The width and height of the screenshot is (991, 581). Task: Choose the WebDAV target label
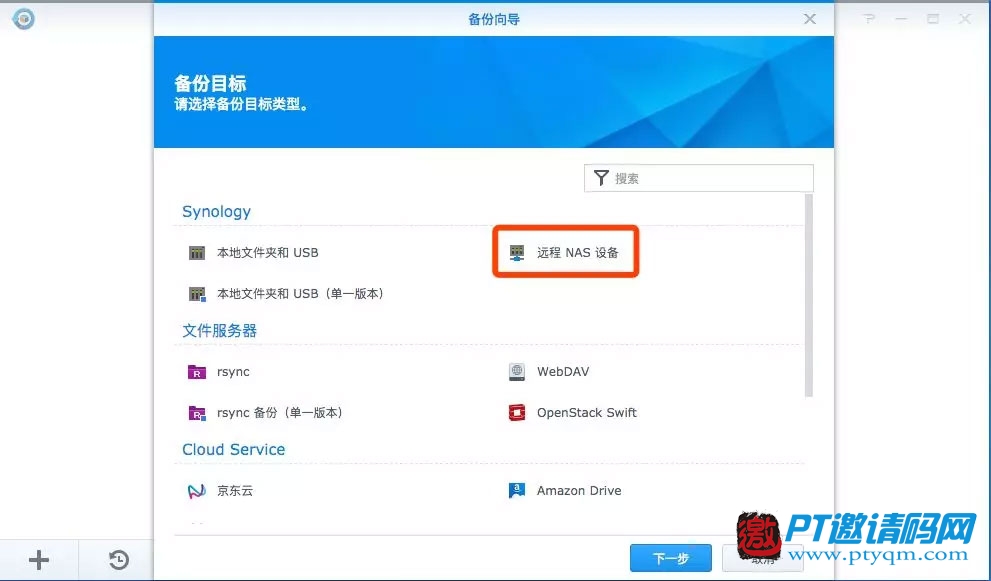[563, 372]
